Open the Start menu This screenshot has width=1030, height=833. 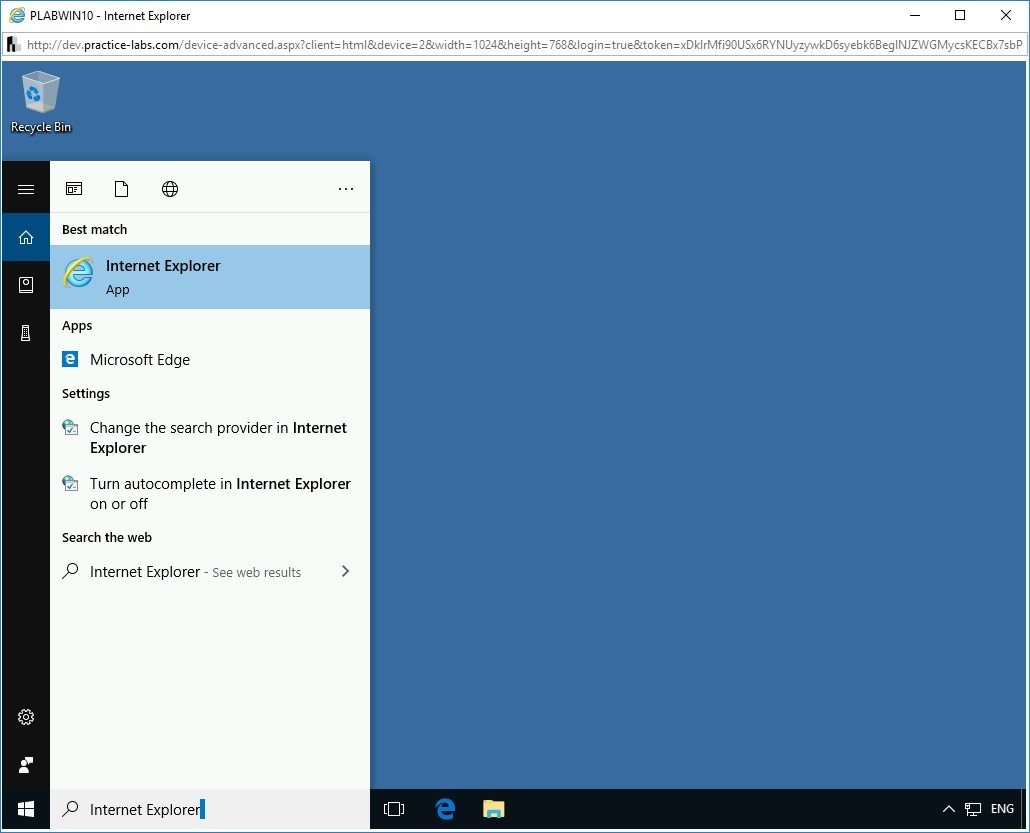(x=25, y=809)
